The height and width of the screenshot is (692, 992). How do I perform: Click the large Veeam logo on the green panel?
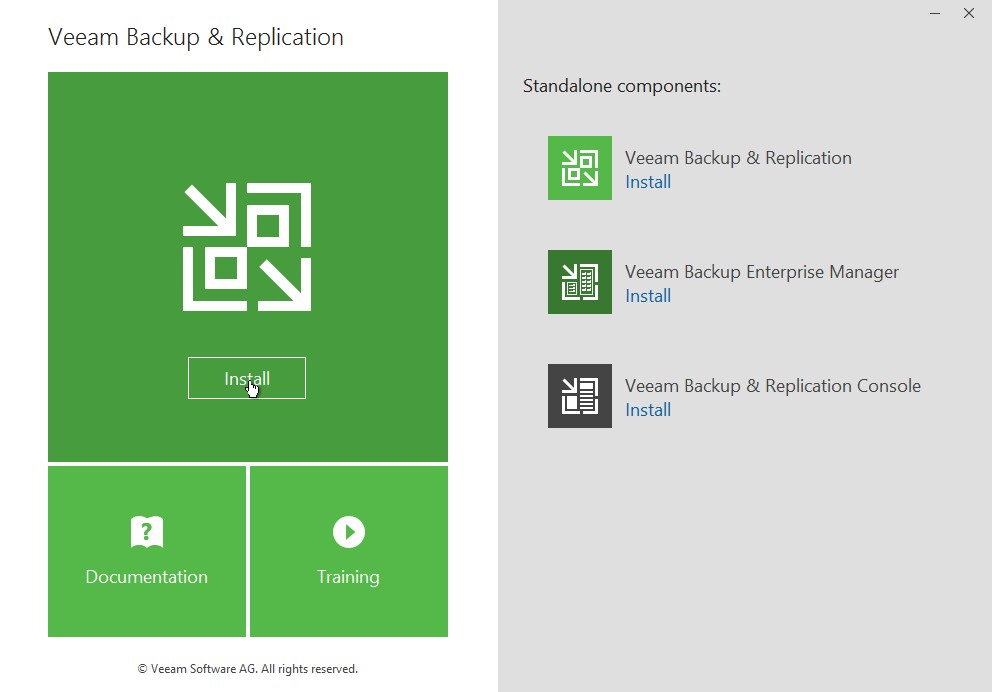(x=247, y=245)
